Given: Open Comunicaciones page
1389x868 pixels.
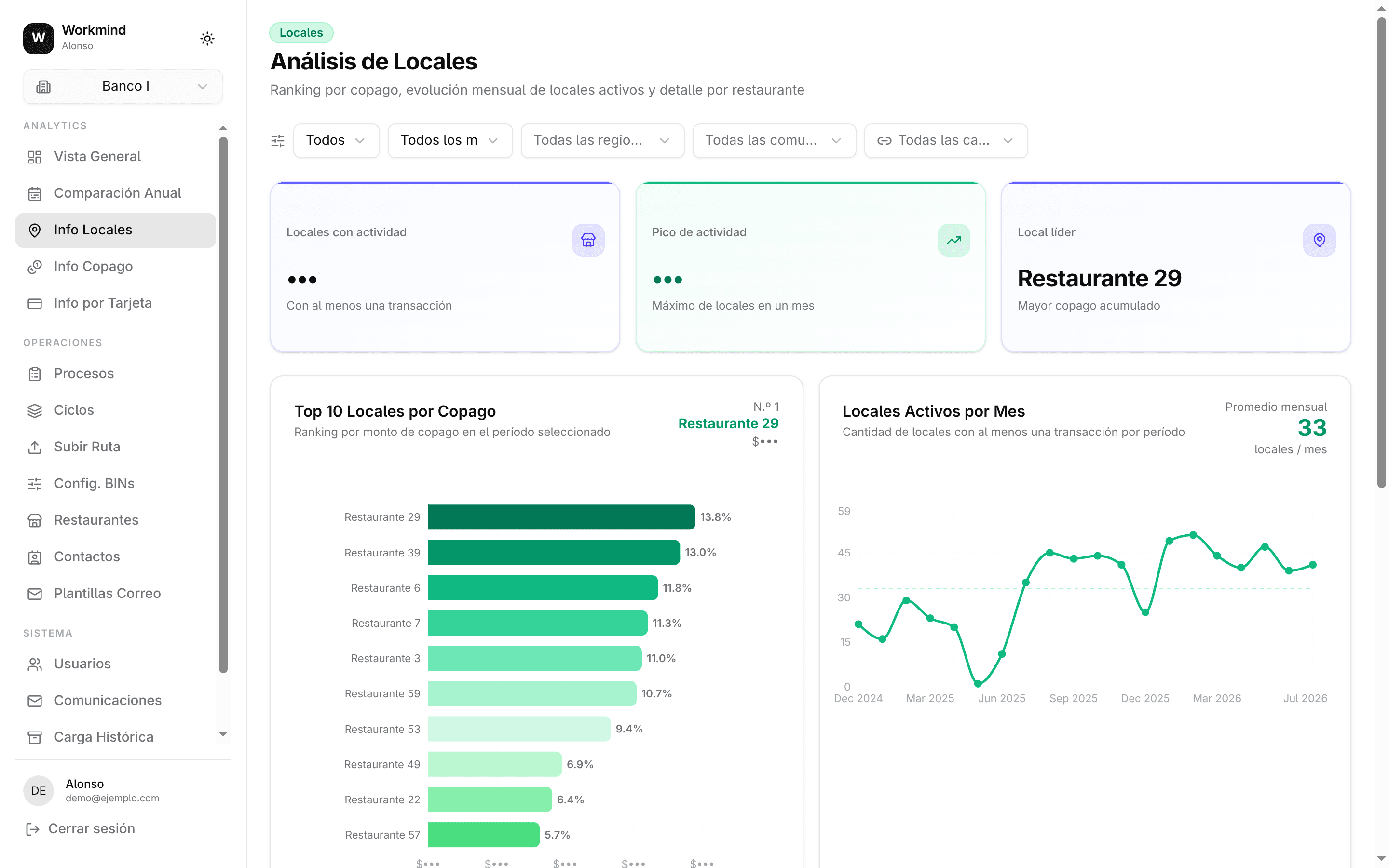Looking at the screenshot, I should [x=115, y=701].
